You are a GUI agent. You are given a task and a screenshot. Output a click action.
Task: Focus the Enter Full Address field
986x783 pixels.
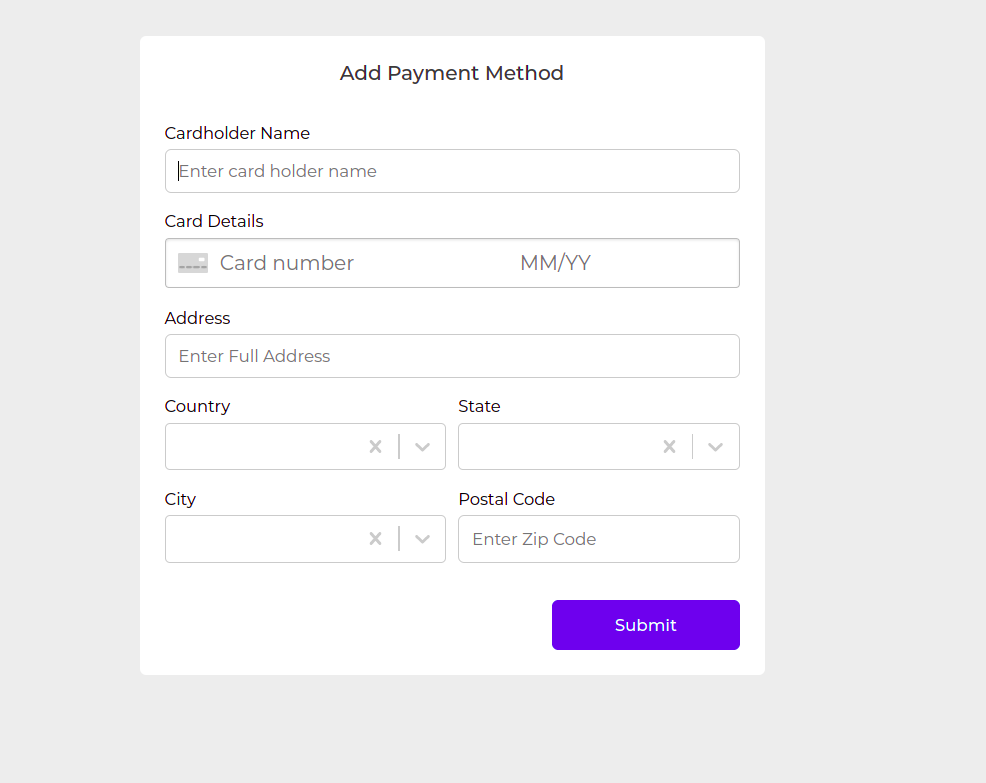coord(452,356)
